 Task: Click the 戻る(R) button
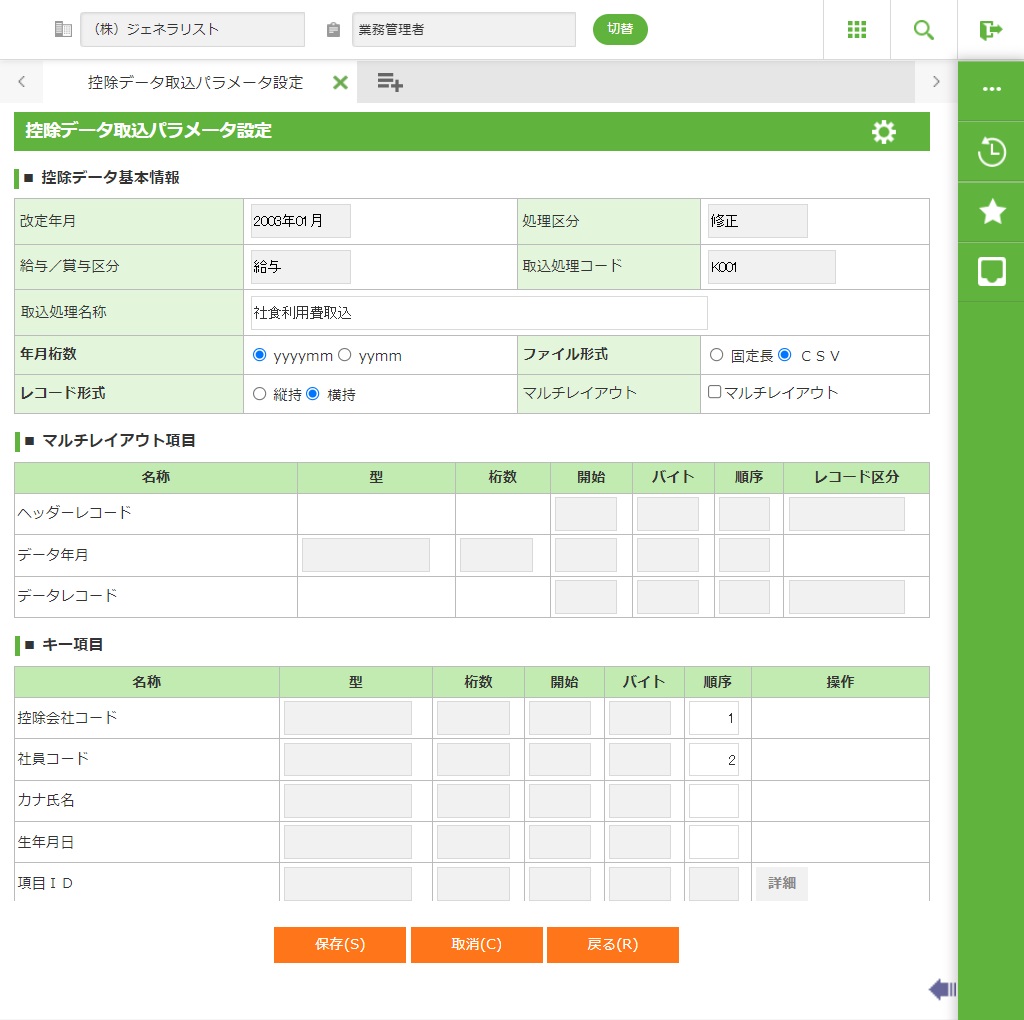(x=612, y=945)
